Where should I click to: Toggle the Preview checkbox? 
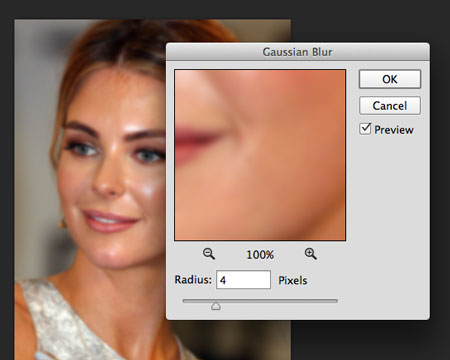pyautogui.click(x=365, y=129)
